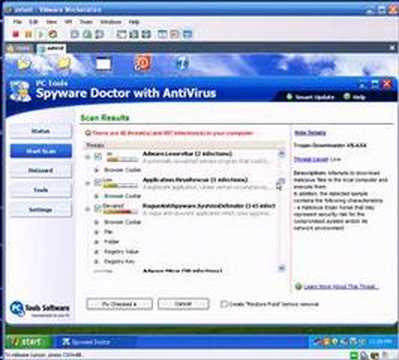Viewport: 399px width, 360px height.
Task: Toggle checkbox for RogueAntiSpyware.SystemDefender threat
Action: pyautogui.click(x=98, y=207)
